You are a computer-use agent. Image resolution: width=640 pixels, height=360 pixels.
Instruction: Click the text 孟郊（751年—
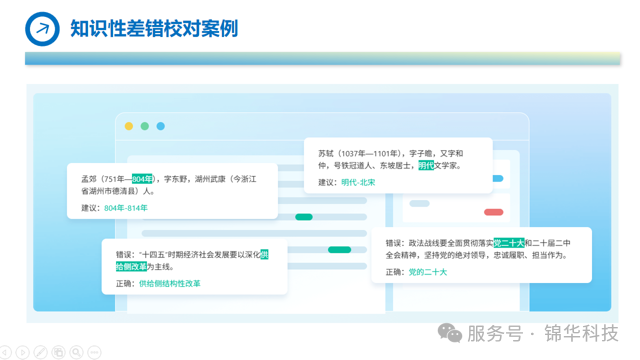106,179
